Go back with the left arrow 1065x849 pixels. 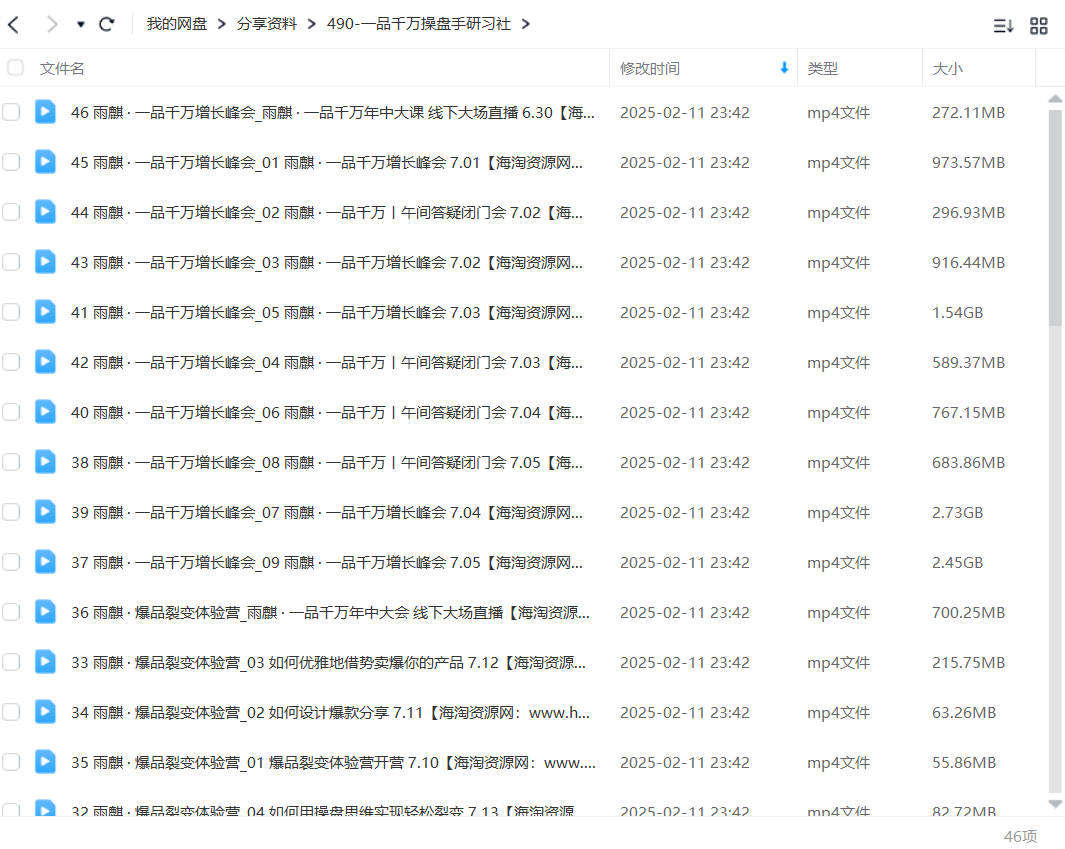[14, 25]
